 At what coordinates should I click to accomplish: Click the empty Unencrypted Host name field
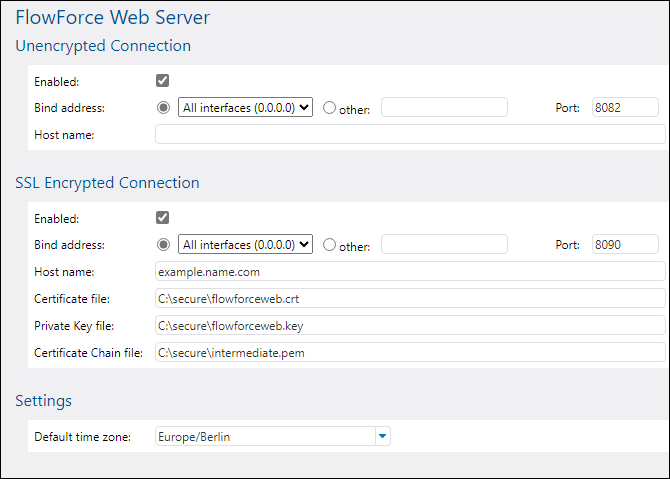click(x=410, y=134)
